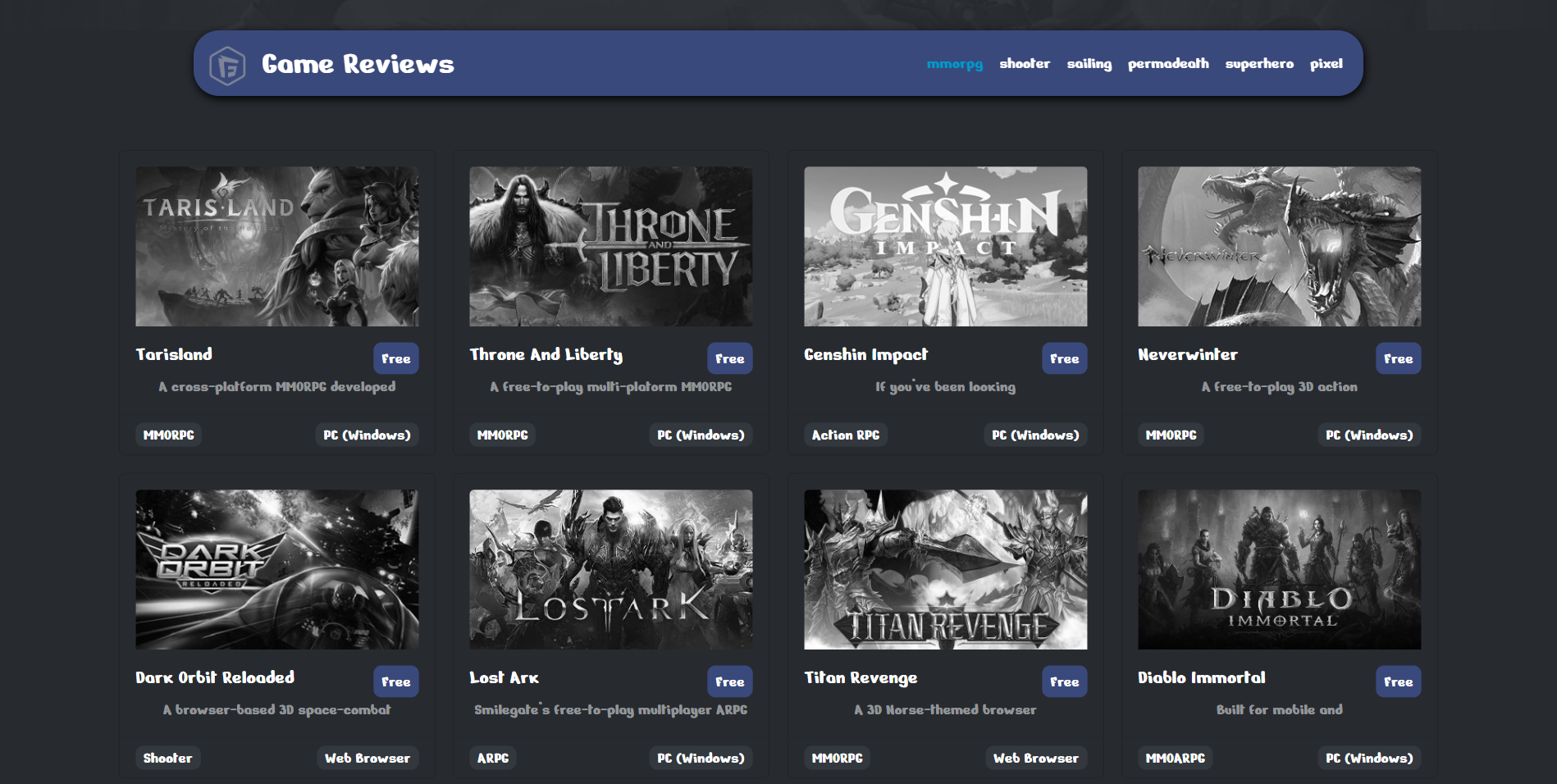The width and height of the screenshot is (1557, 784).
Task: Click the Titan Revenge title
Action: (x=861, y=677)
